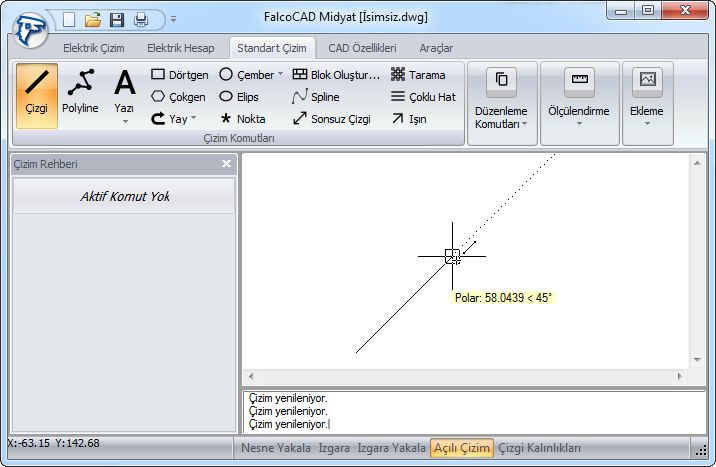Create a new blank document
716x467 pixels.
[69, 20]
